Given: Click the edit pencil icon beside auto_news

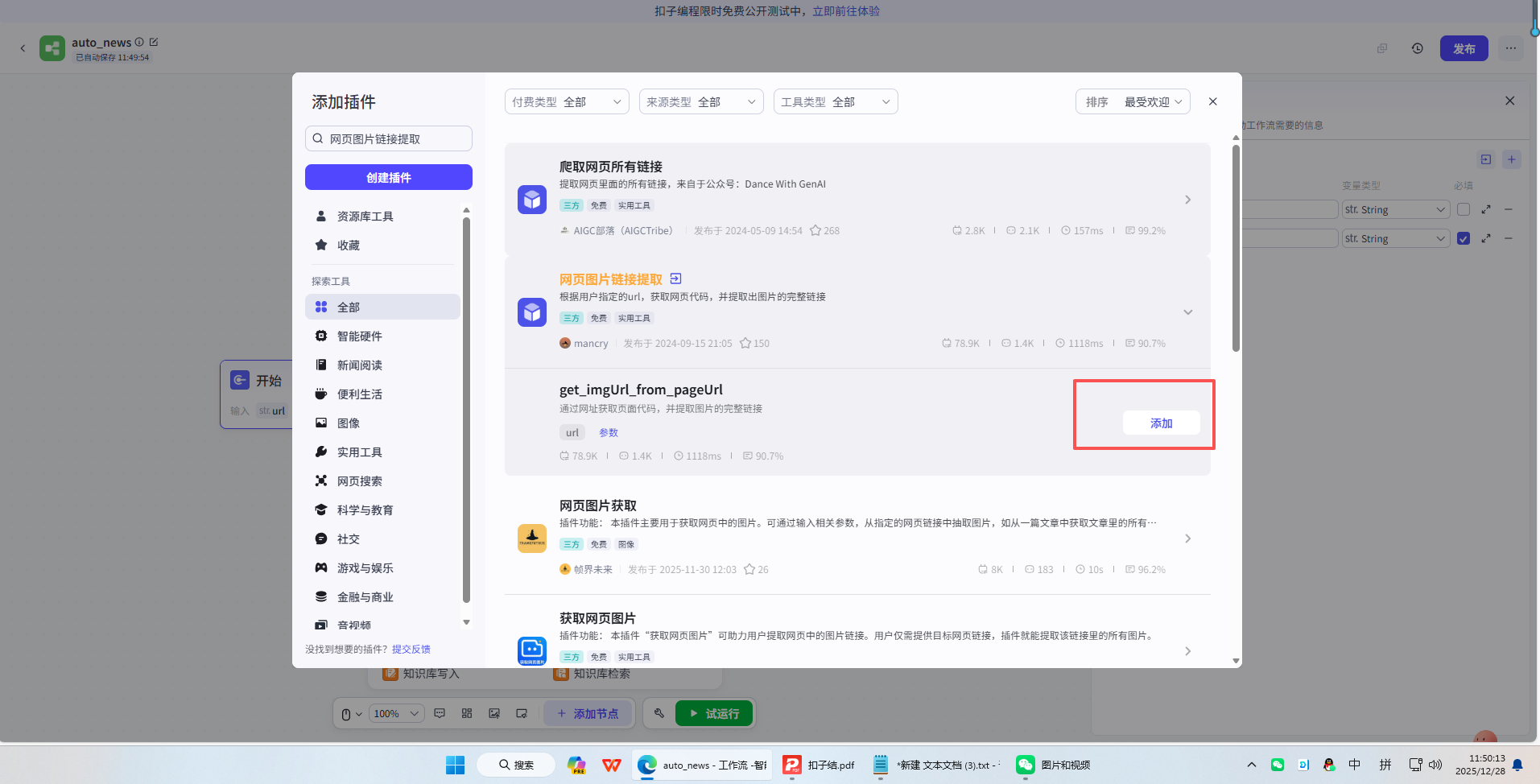Looking at the screenshot, I should click(154, 42).
